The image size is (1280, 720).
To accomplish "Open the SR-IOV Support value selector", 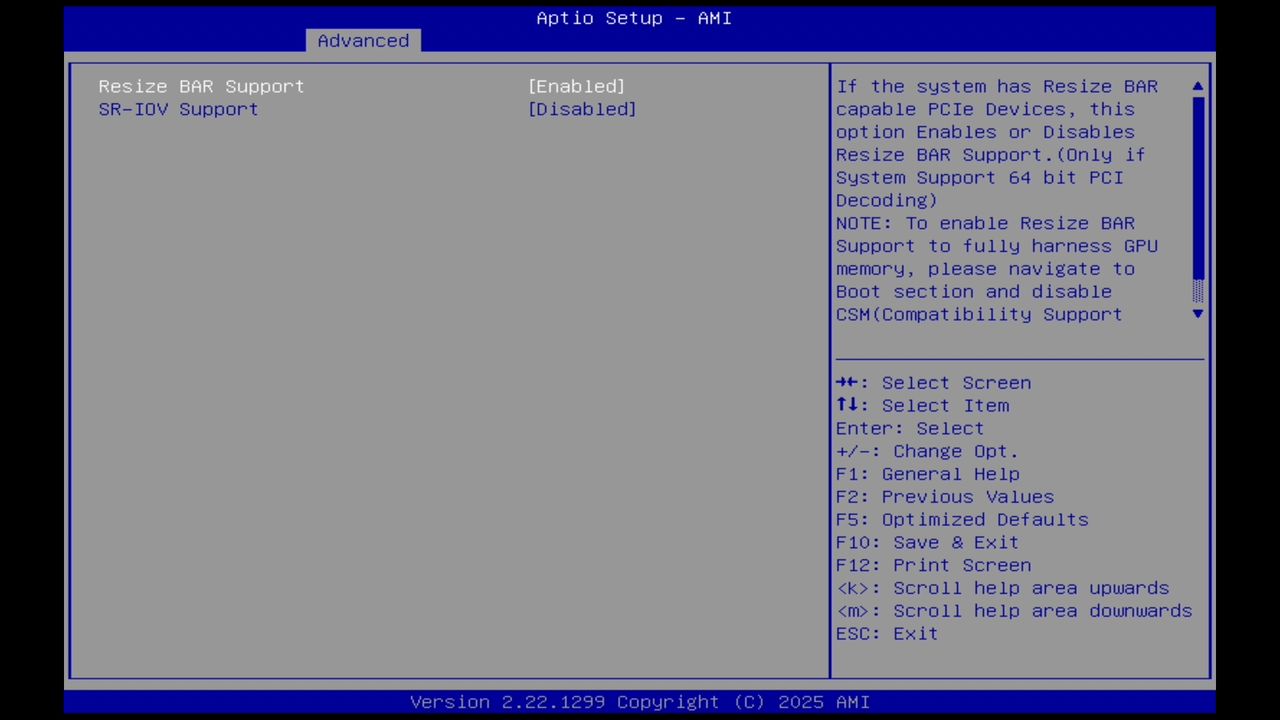I will tap(582, 109).
